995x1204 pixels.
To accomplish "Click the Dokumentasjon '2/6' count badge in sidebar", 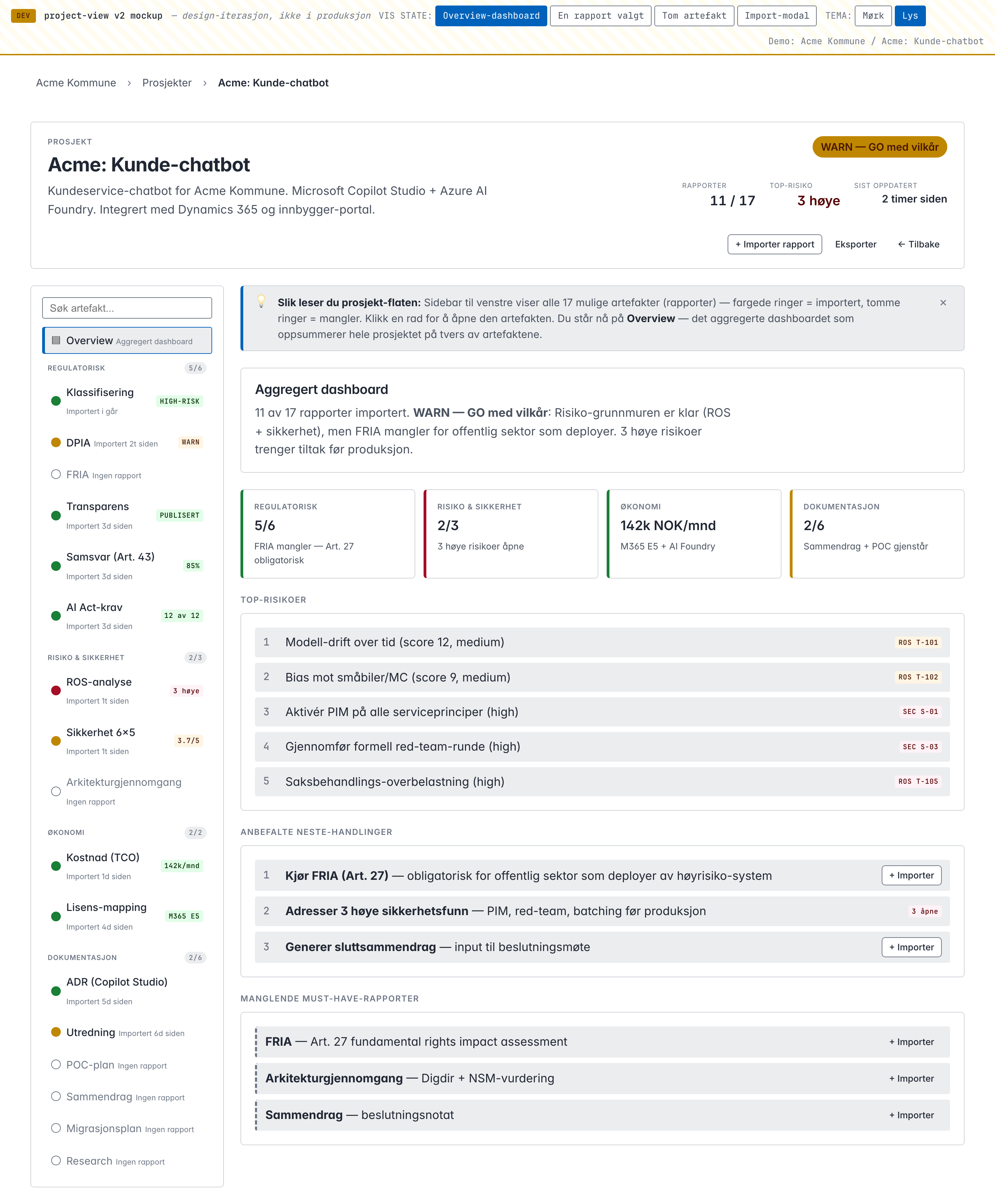I will pos(195,958).
